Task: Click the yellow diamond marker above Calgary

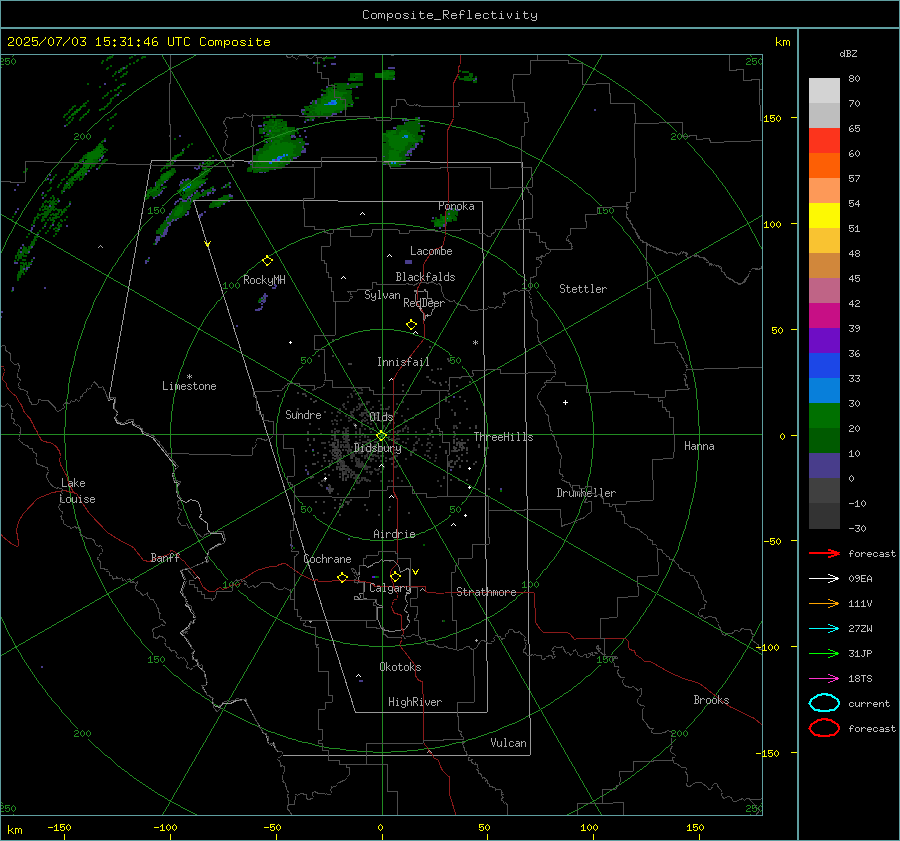Action: coord(395,576)
